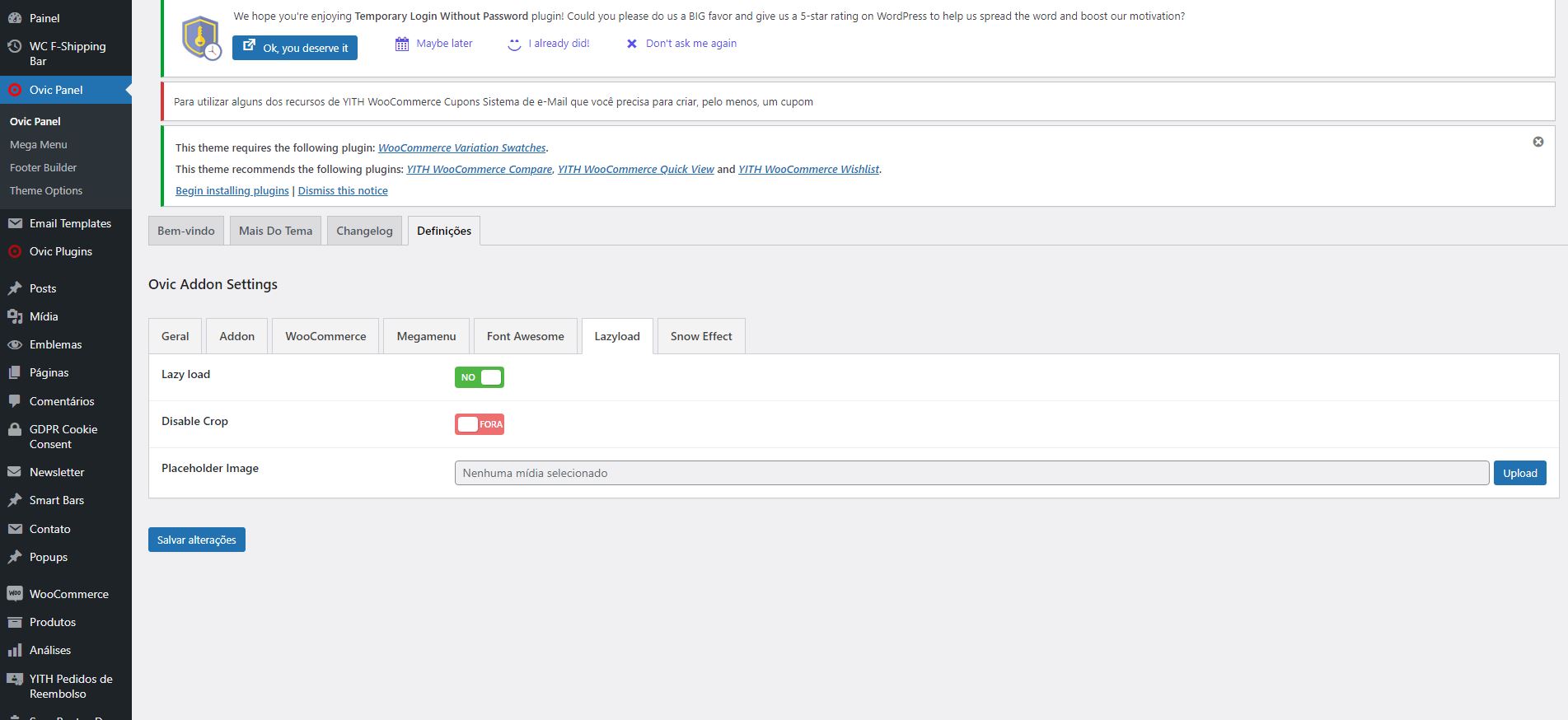Click the Newsletter envelope icon
This screenshot has height=720, width=1568.
click(x=14, y=472)
